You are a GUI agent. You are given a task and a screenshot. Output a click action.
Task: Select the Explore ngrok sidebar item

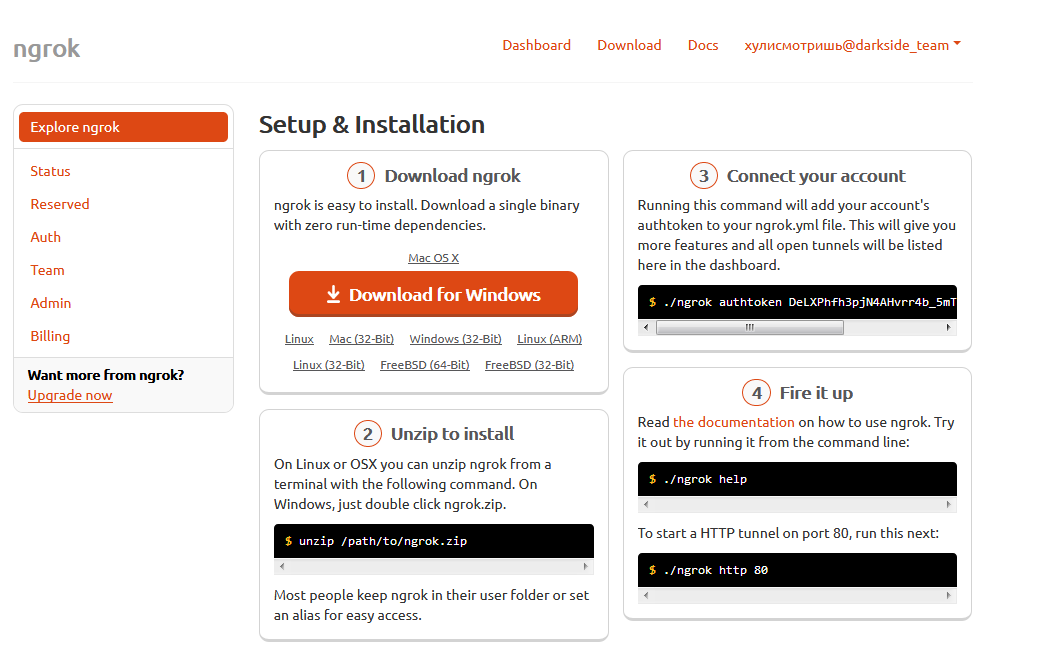[x=123, y=127]
